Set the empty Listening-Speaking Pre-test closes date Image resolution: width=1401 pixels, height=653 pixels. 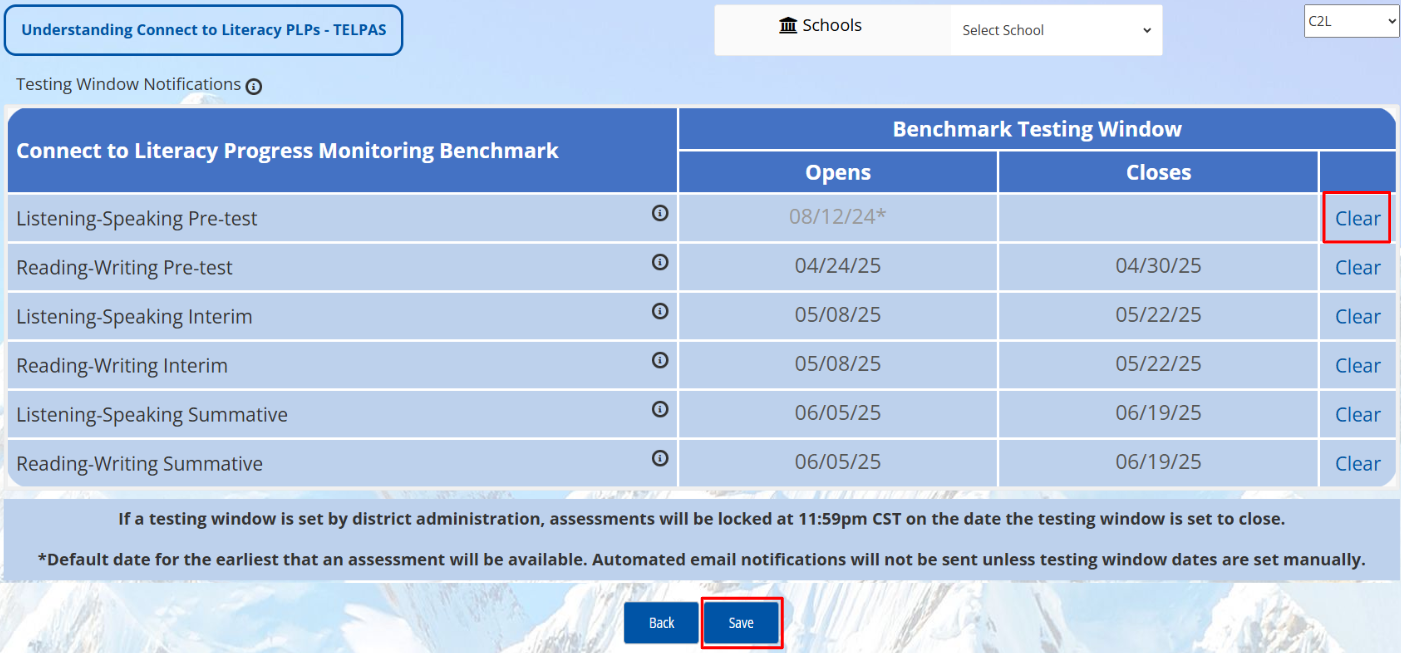[1158, 218]
